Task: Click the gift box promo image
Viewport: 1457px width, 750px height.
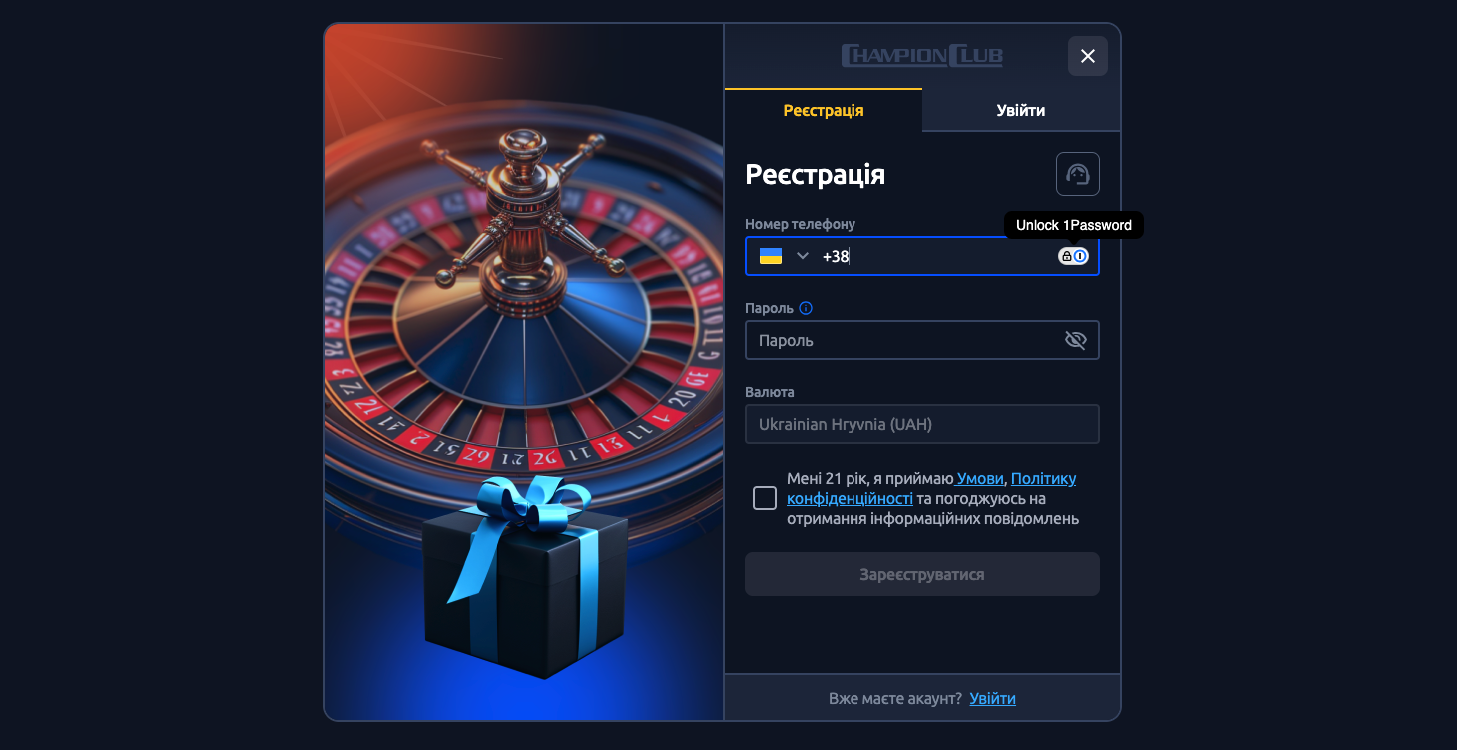Action: [x=524, y=577]
